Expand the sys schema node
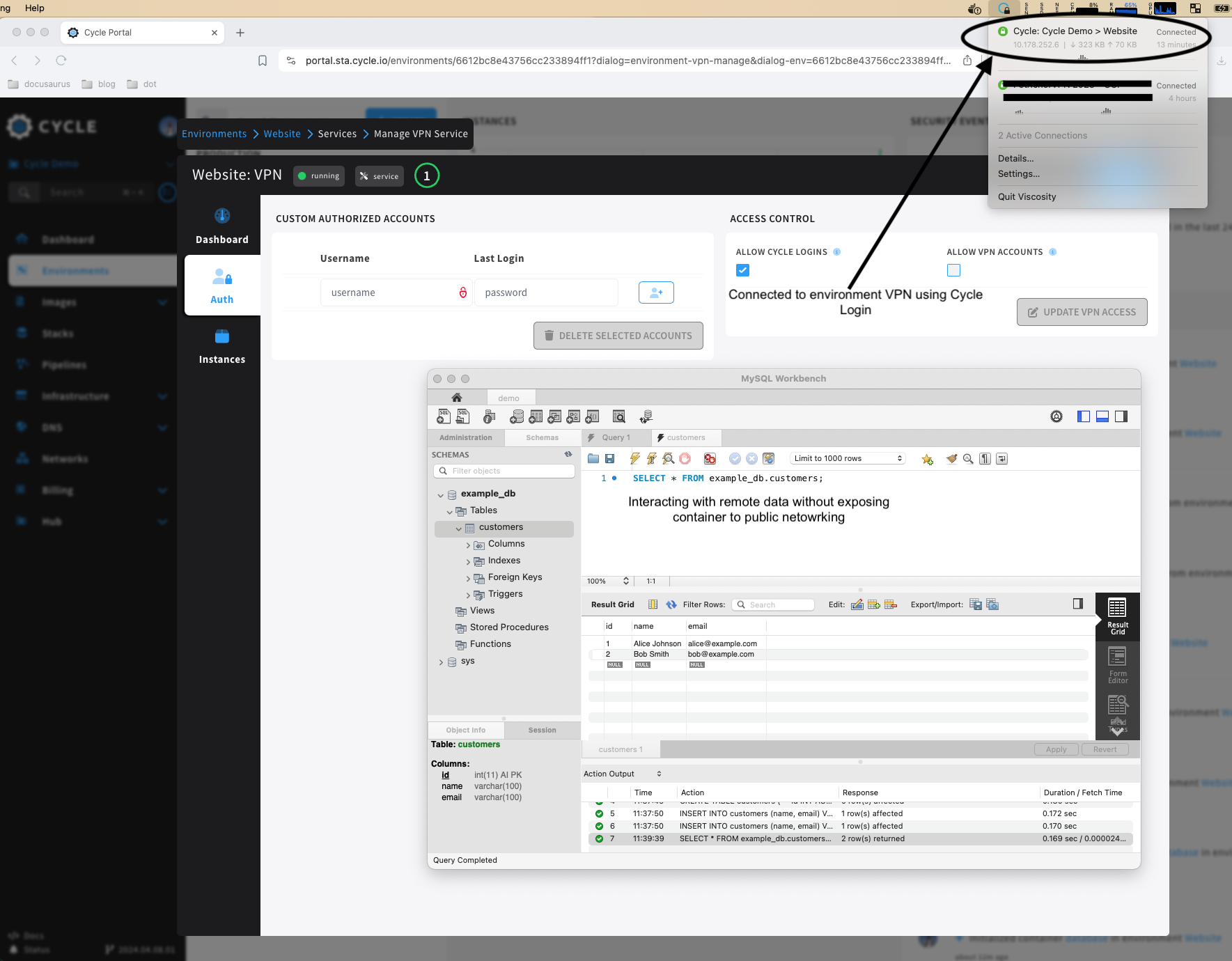 [x=441, y=662]
